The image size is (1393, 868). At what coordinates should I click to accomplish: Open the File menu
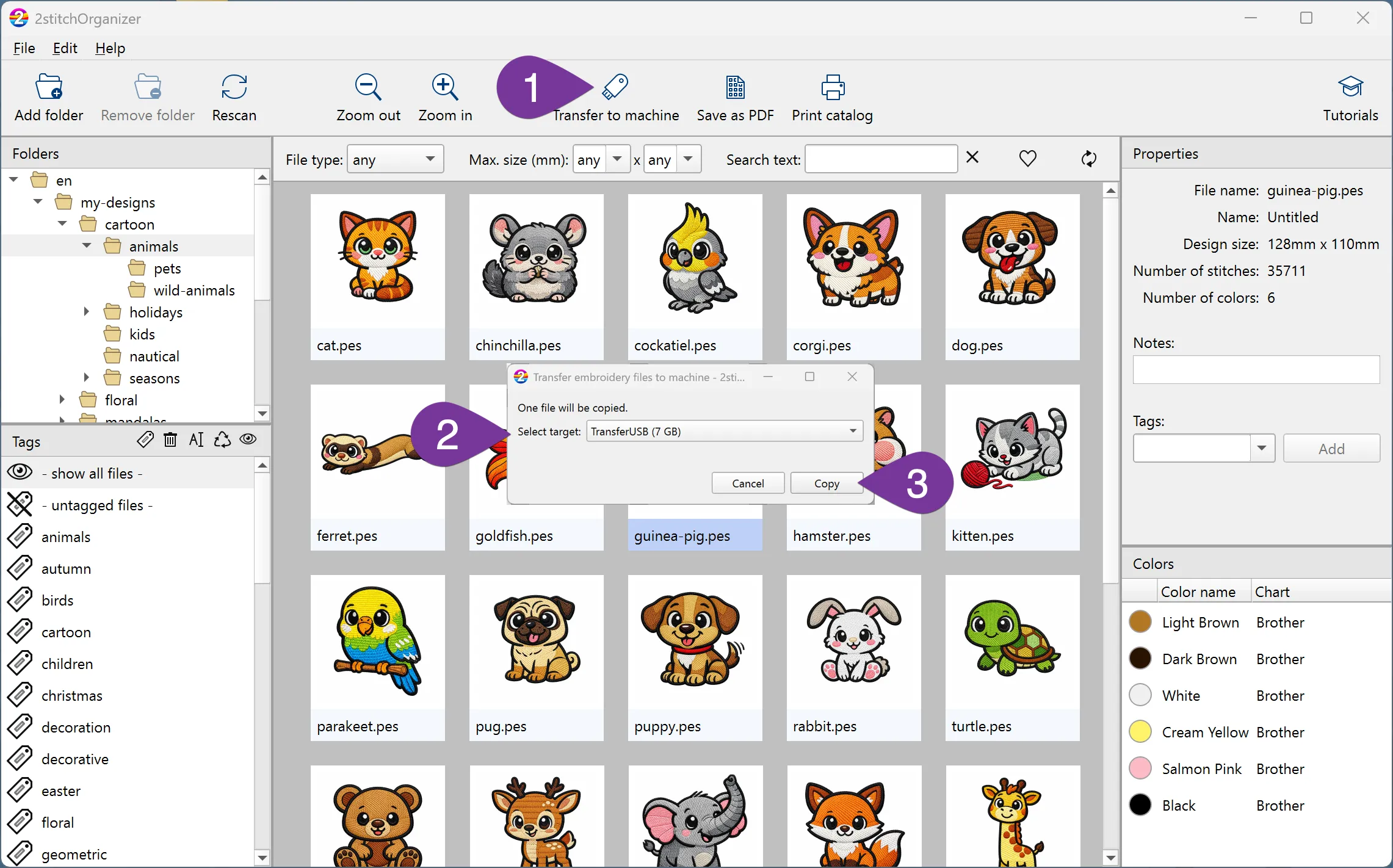(x=24, y=48)
